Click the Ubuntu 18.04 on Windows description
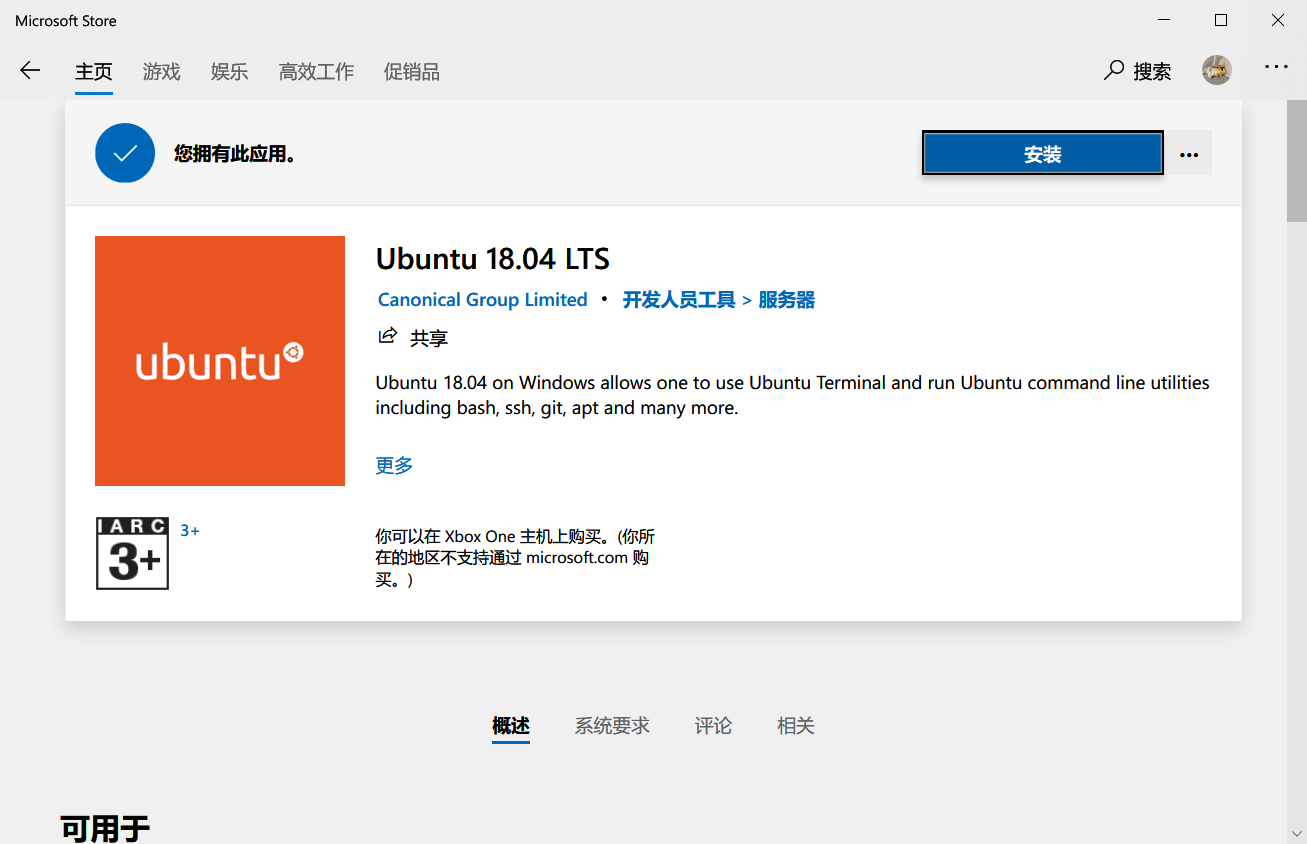1307x844 pixels. tap(792, 395)
